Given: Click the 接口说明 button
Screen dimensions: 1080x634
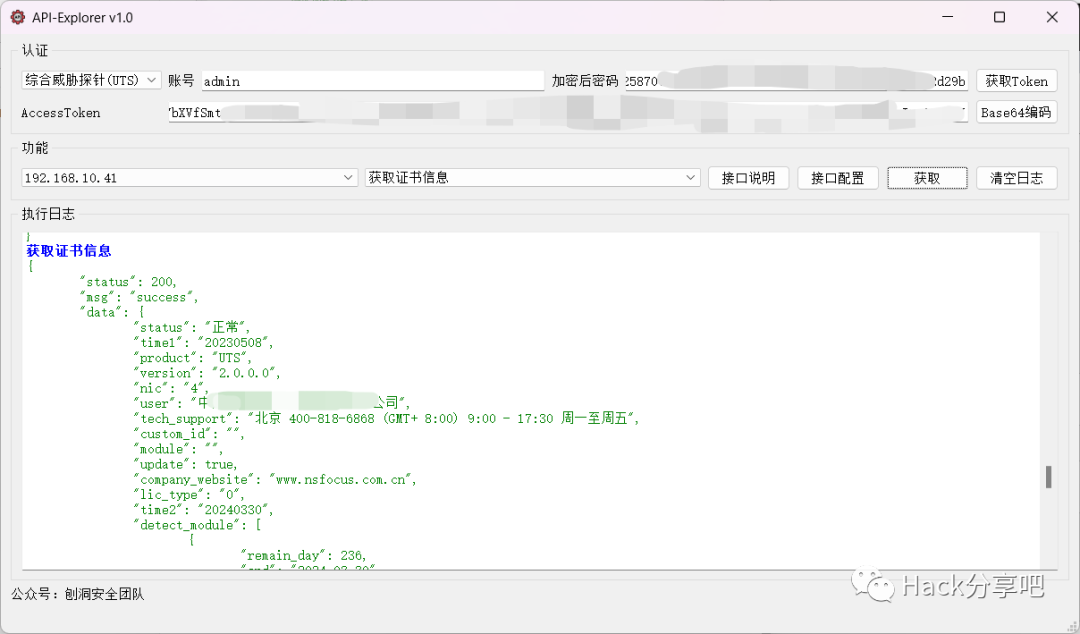Looking at the screenshot, I should 749,178.
